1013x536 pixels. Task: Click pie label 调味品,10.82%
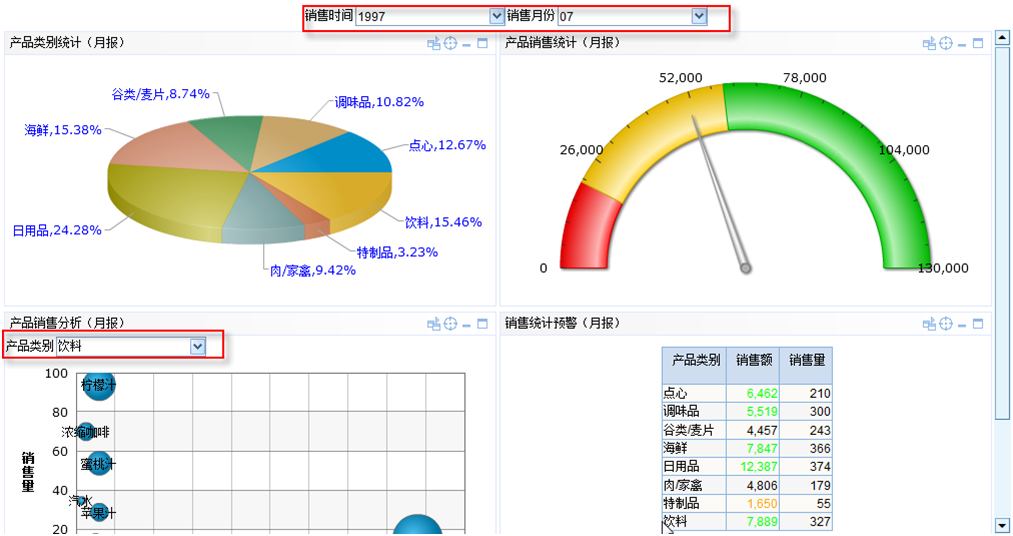(379, 102)
